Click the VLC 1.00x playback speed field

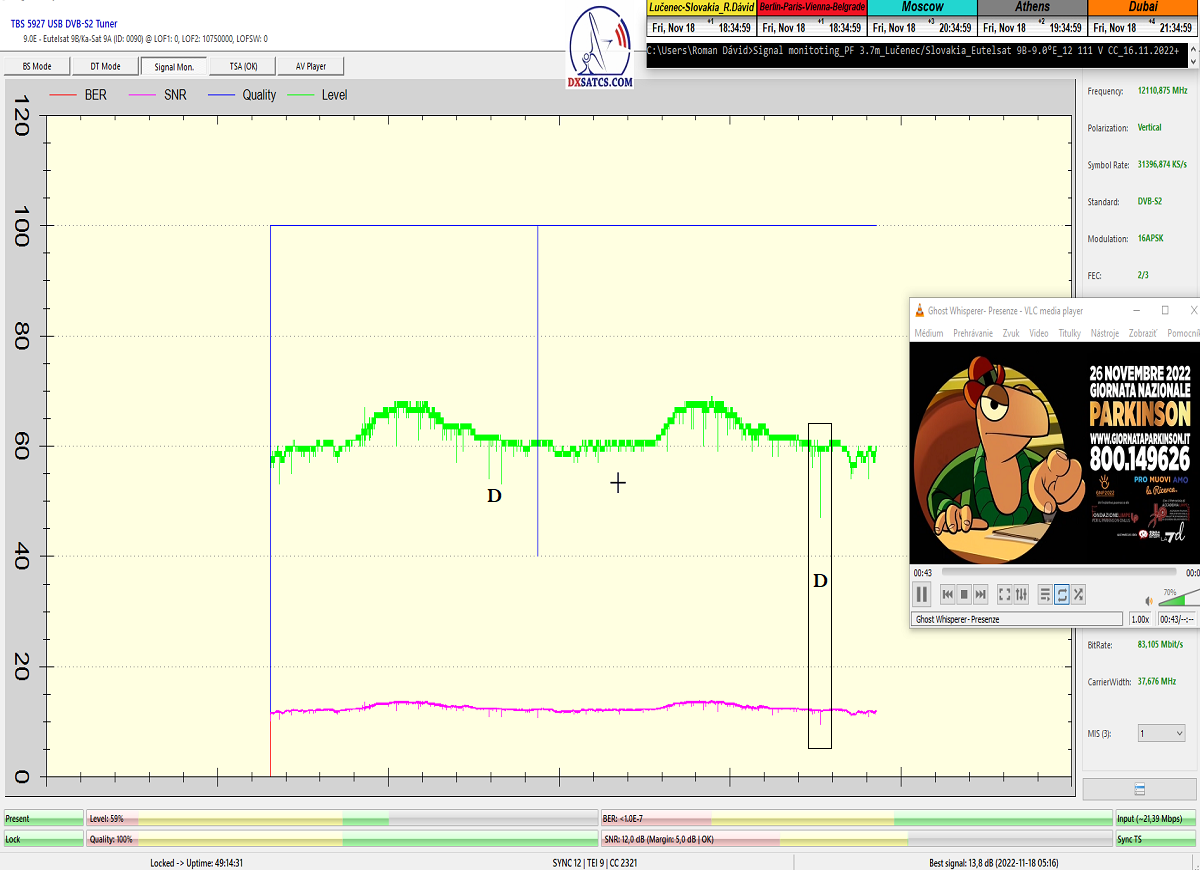(1140, 619)
